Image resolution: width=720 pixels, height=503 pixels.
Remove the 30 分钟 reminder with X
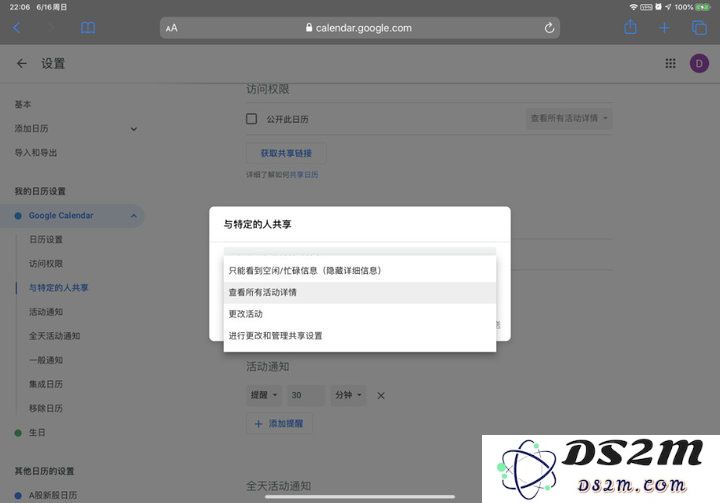pyautogui.click(x=381, y=396)
